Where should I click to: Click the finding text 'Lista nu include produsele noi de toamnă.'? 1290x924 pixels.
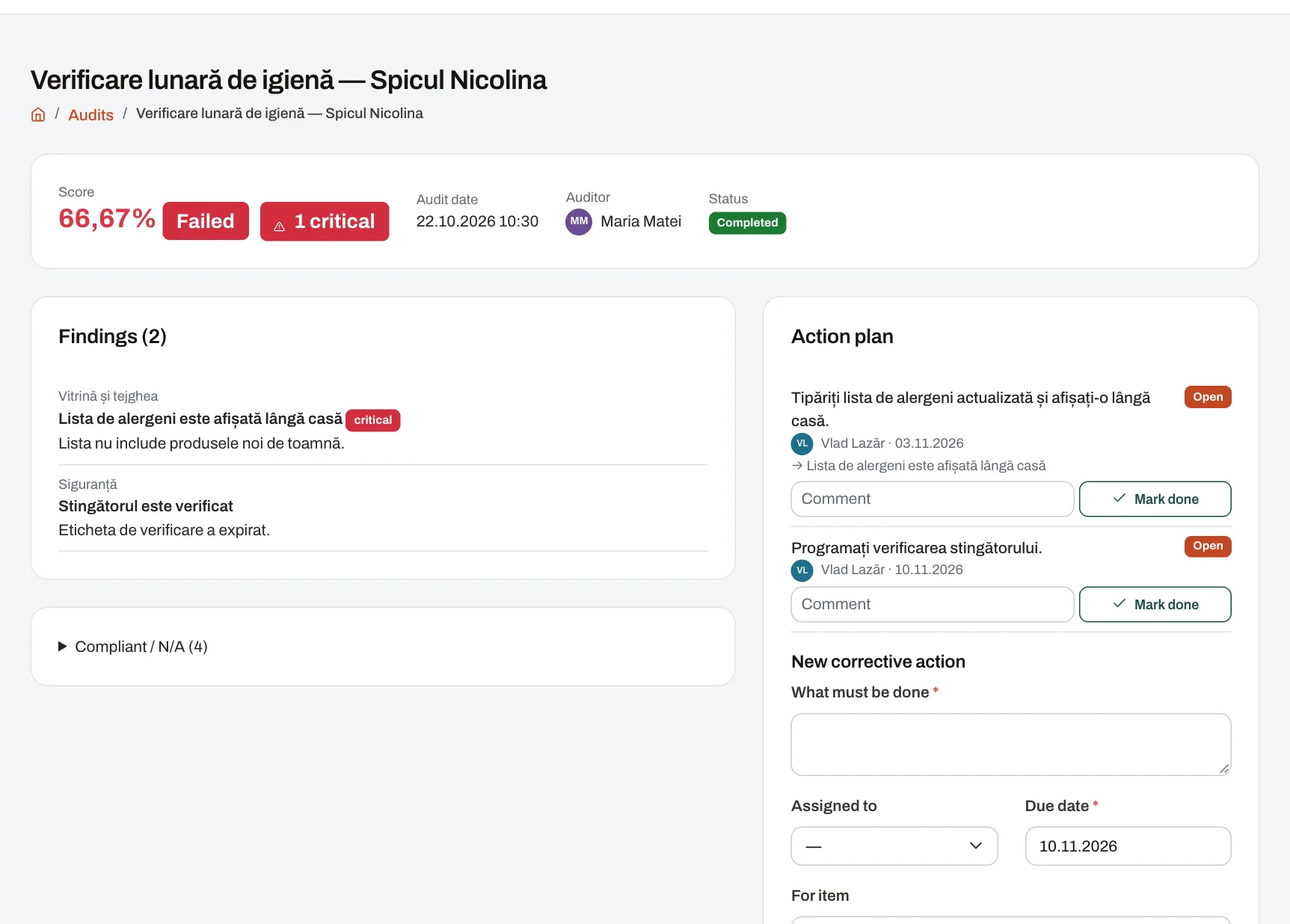click(x=201, y=443)
